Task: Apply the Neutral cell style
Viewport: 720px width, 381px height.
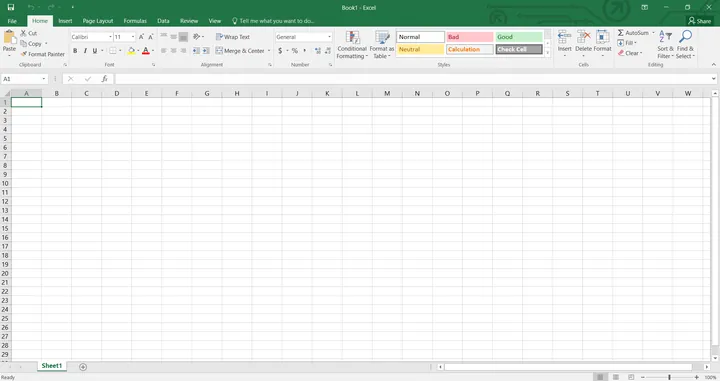Action: (x=421, y=49)
